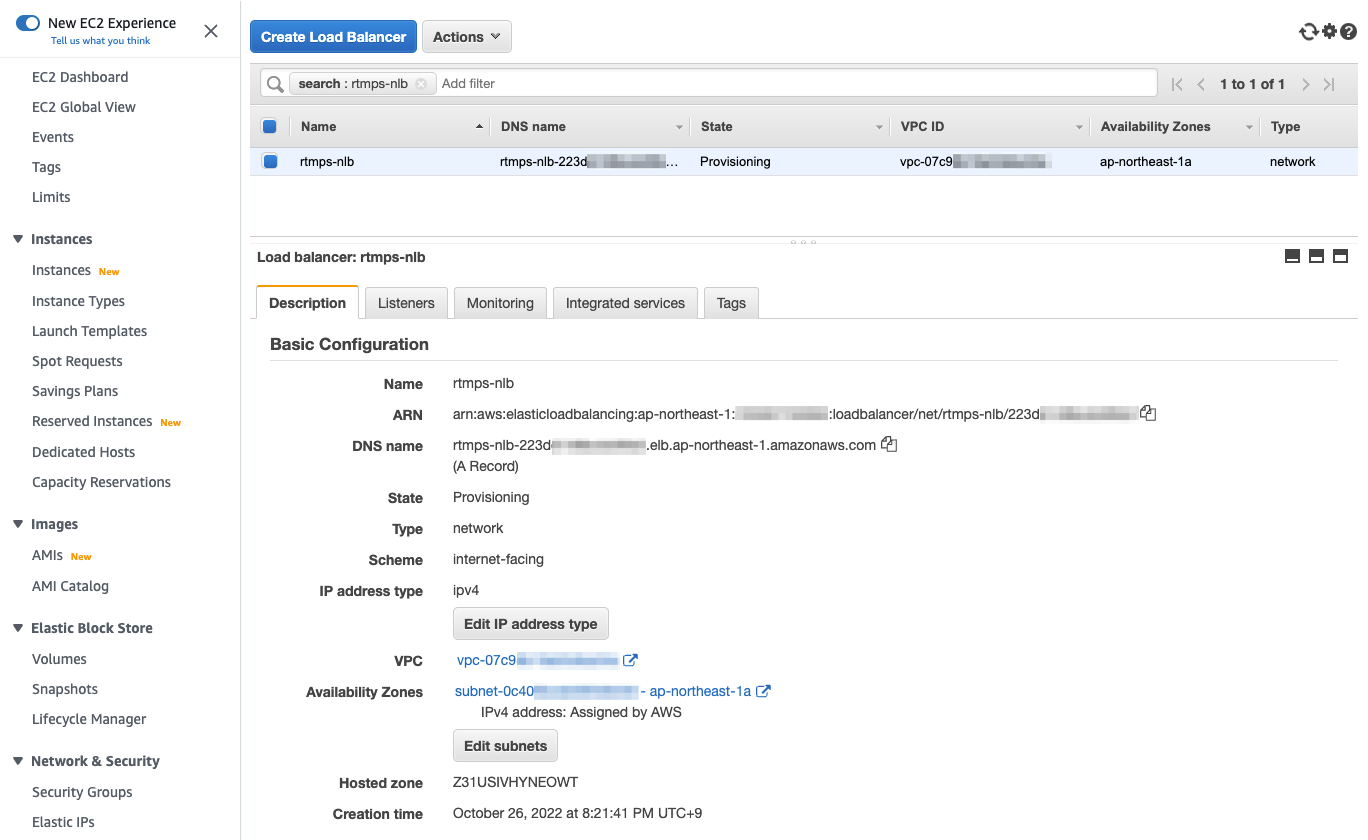Open Snapshots in the sidebar
Image resolution: width=1368 pixels, height=840 pixels.
tap(65, 689)
